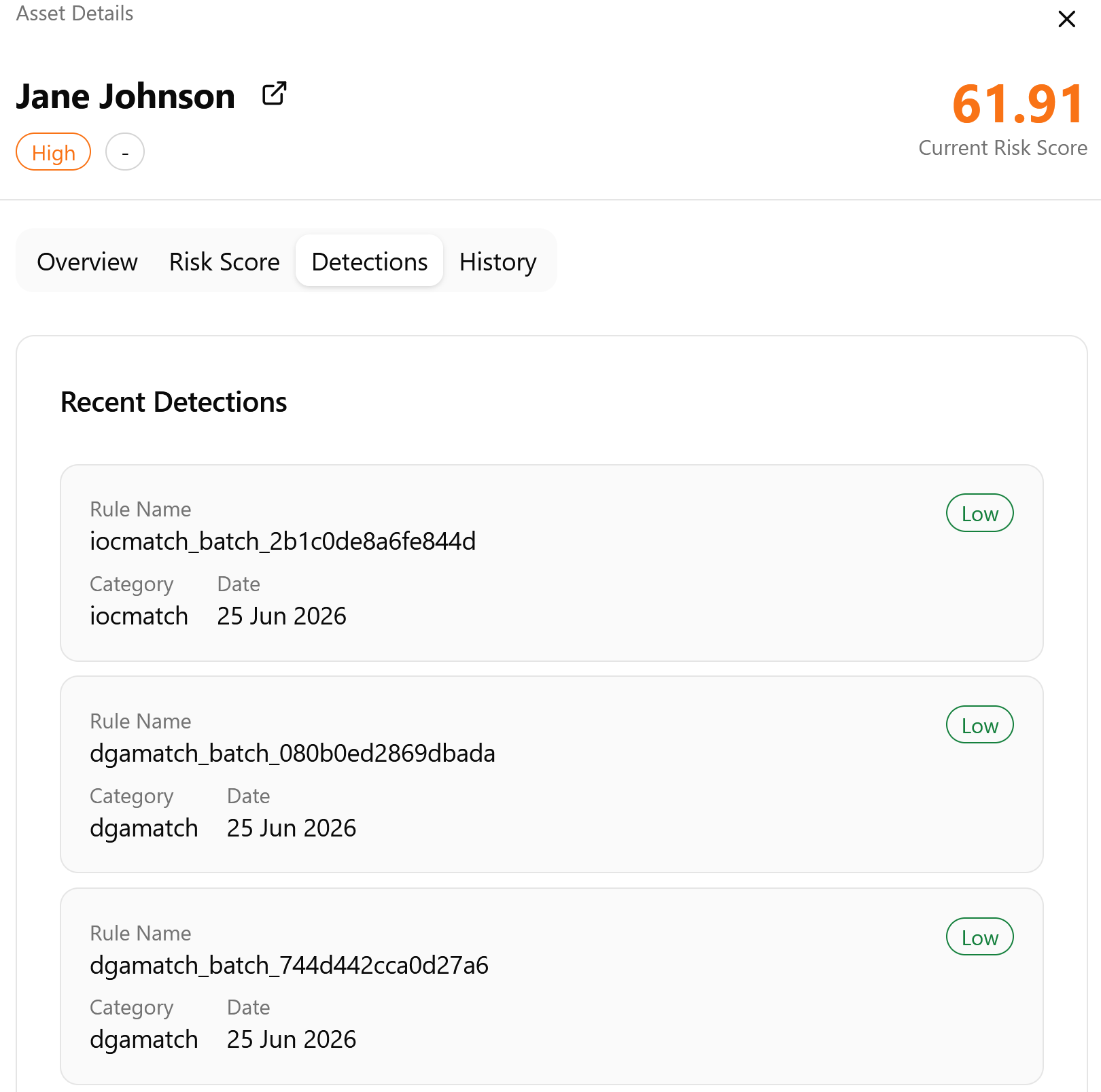
Task: Close the Asset Details panel
Action: click(1067, 19)
